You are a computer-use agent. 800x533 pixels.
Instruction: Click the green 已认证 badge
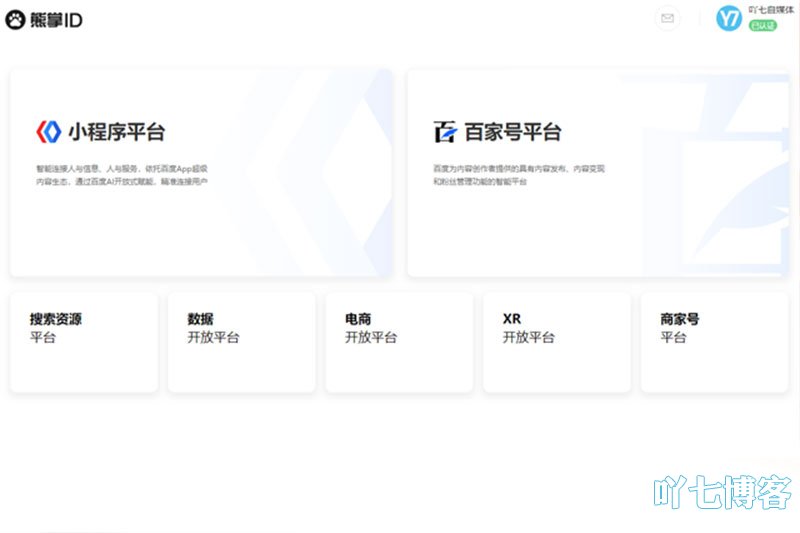(762, 25)
